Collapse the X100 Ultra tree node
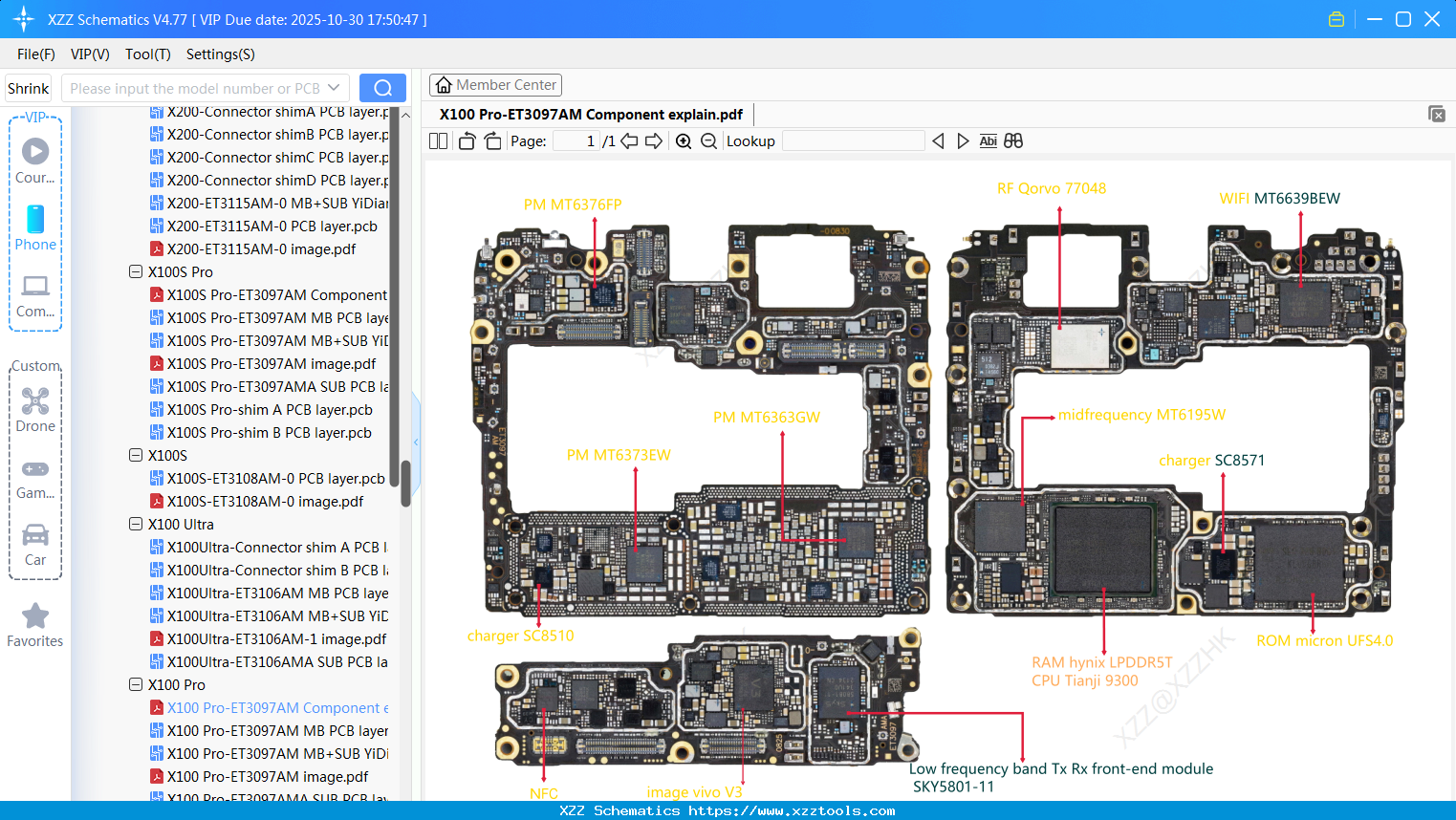The height and width of the screenshot is (820, 1456). coord(135,524)
